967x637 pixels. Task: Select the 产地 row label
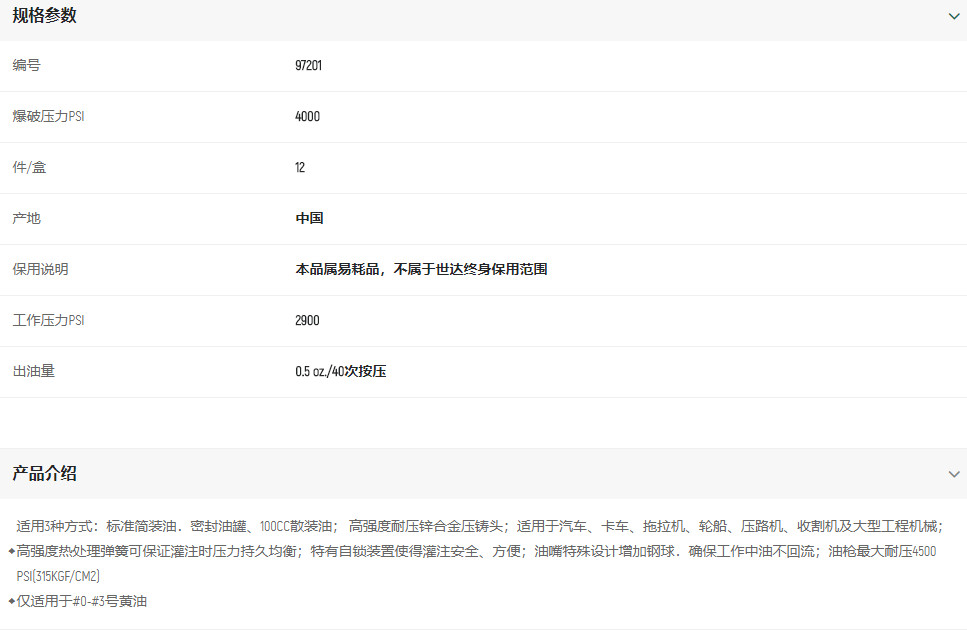tap(27, 219)
